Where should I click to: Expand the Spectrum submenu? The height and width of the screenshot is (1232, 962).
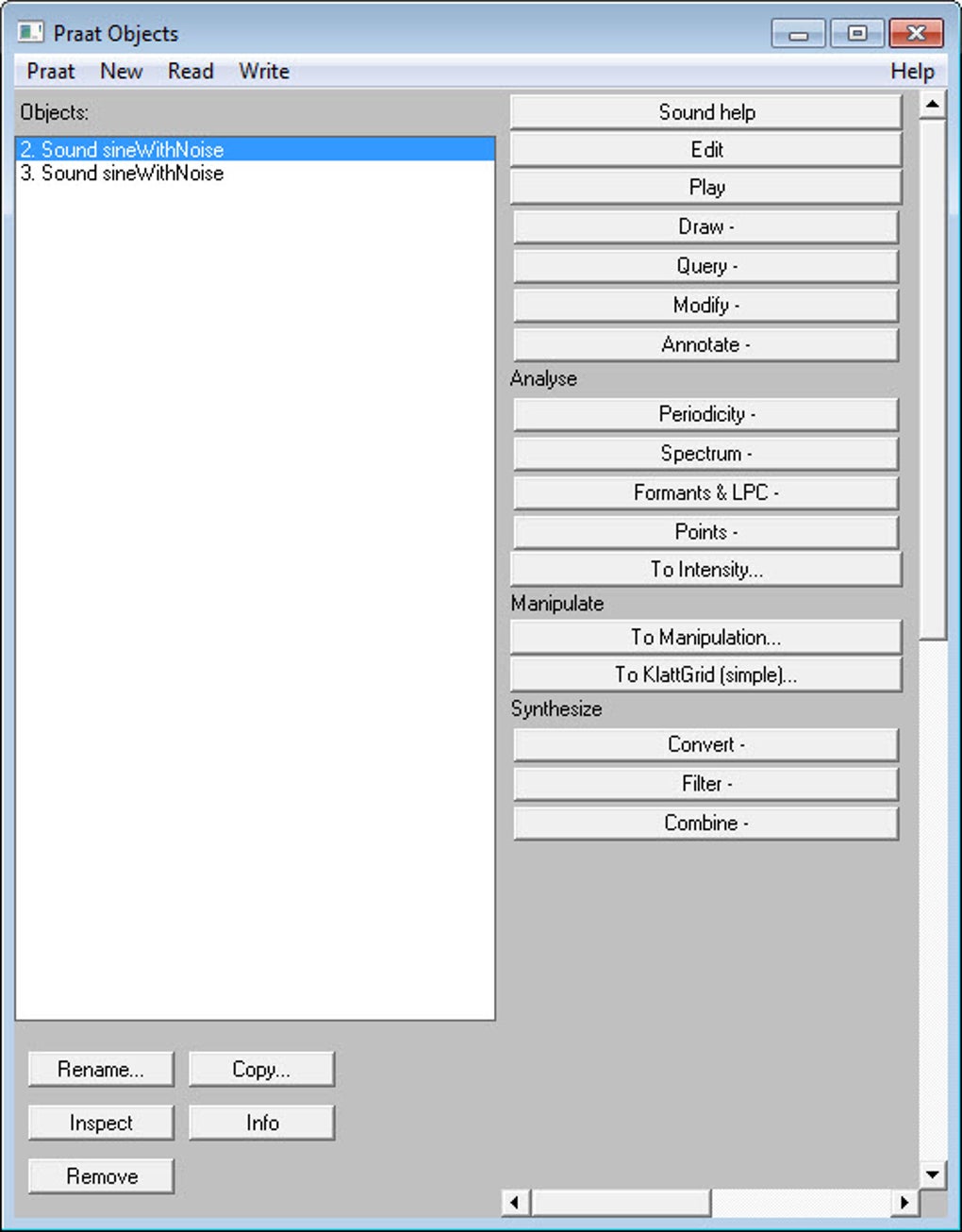point(706,454)
